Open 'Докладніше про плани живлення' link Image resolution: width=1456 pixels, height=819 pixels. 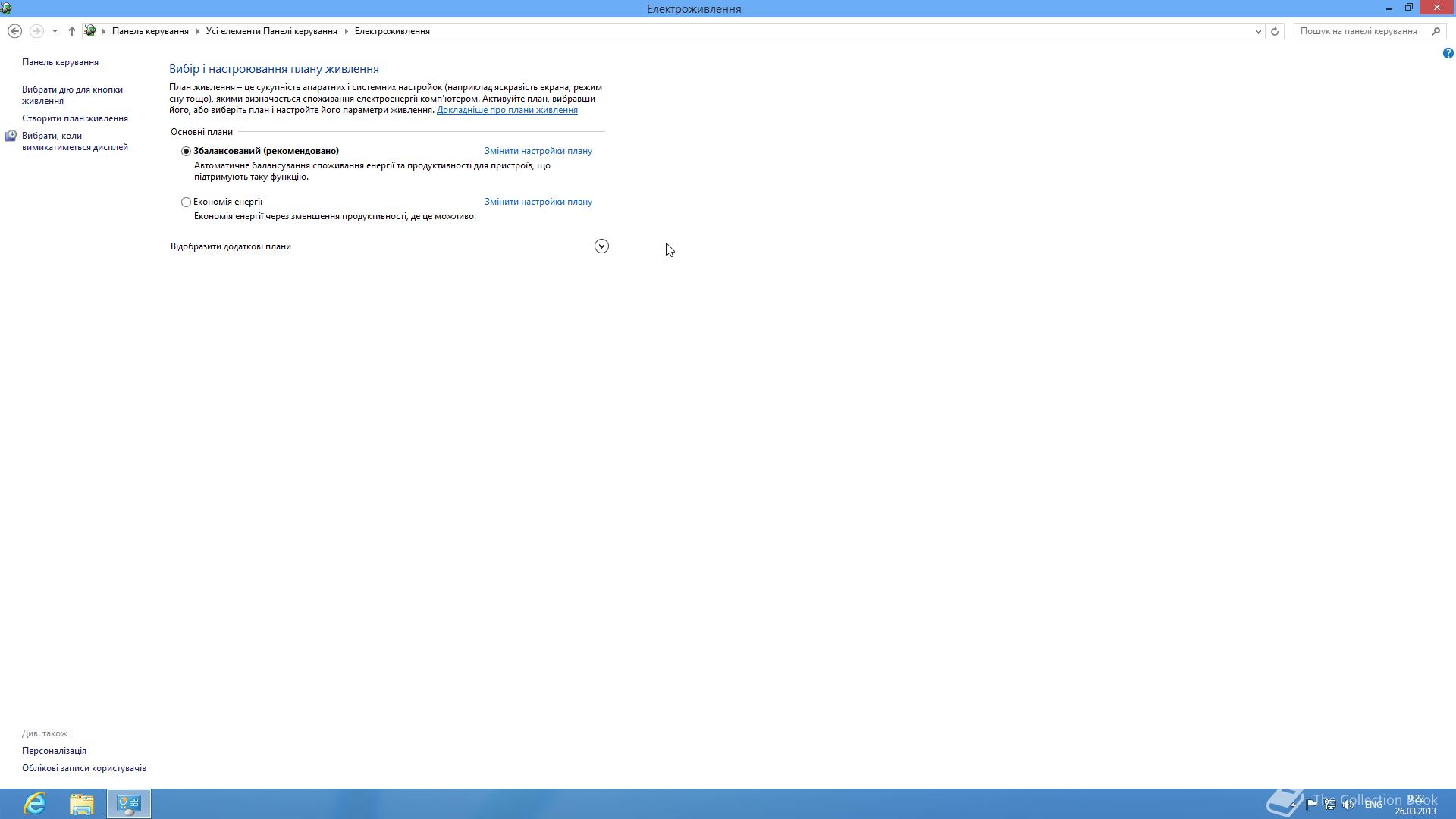pos(507,110)
